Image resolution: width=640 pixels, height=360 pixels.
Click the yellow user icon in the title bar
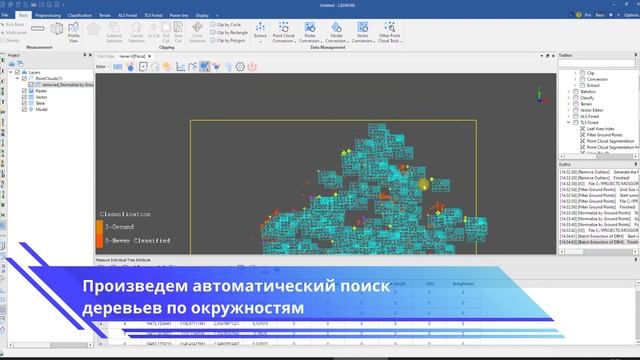point(578,15)
